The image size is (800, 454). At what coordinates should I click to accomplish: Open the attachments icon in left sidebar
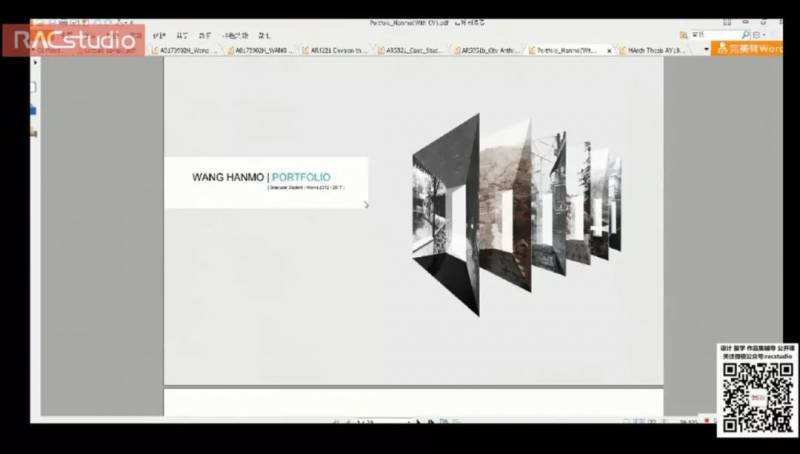click(35, 131)
